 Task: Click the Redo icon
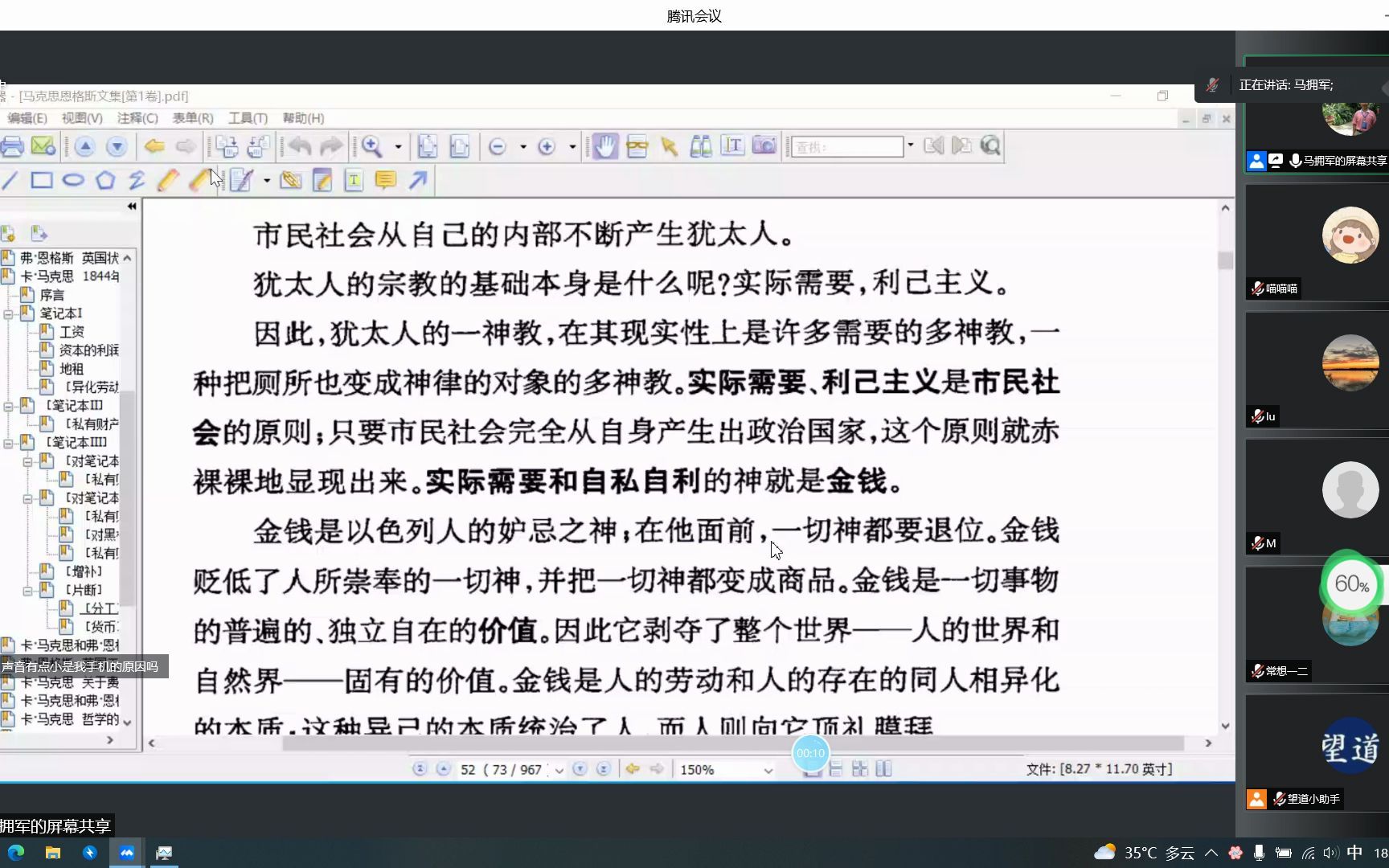(331, 146)
